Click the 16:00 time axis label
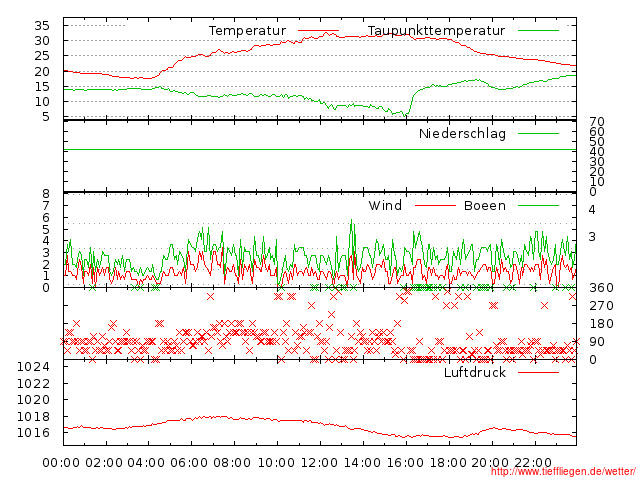Image resolution: width=640 pixels, height=480 pixels. tap(405, 463)
